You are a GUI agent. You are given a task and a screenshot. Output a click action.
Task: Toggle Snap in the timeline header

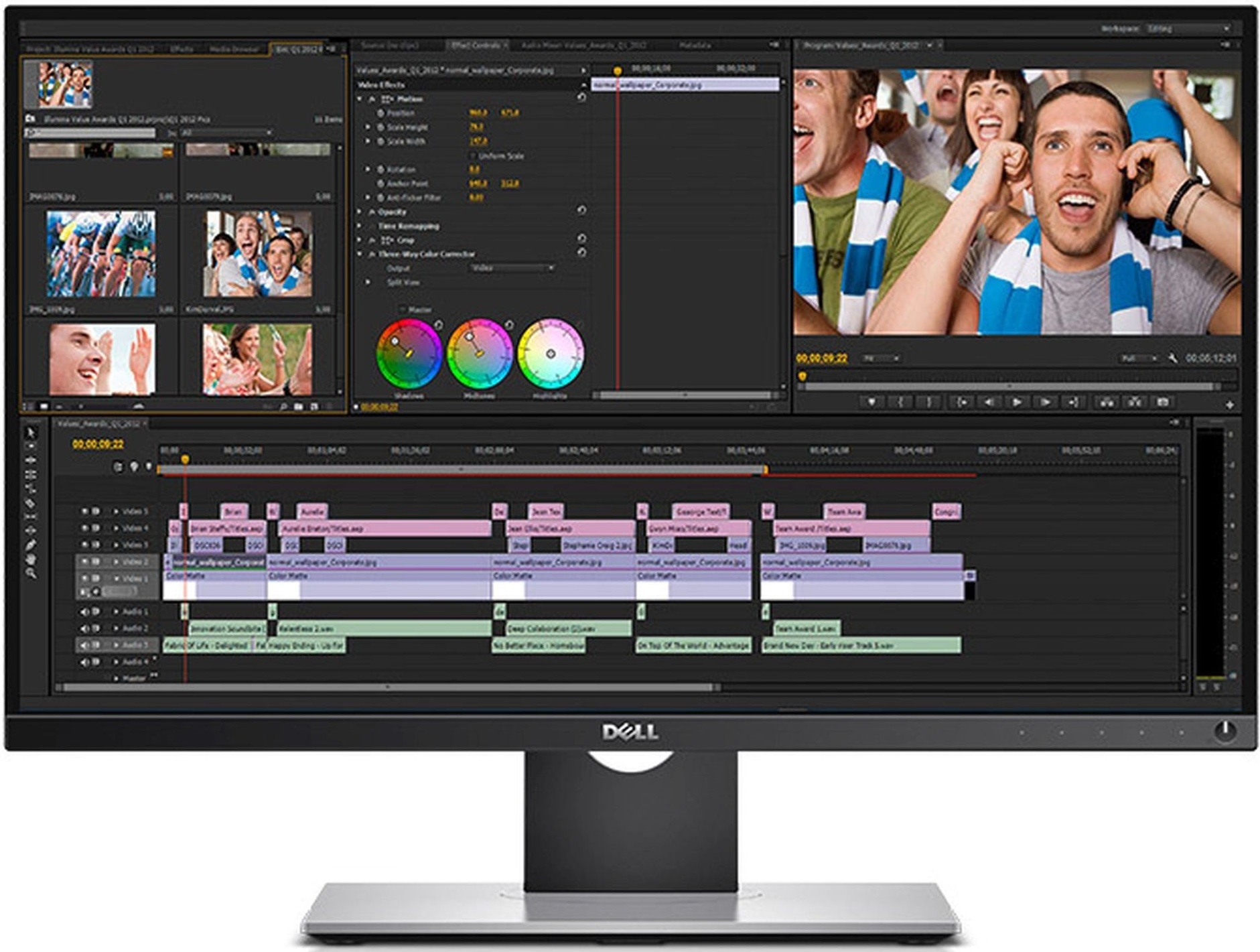coord(119,467)
